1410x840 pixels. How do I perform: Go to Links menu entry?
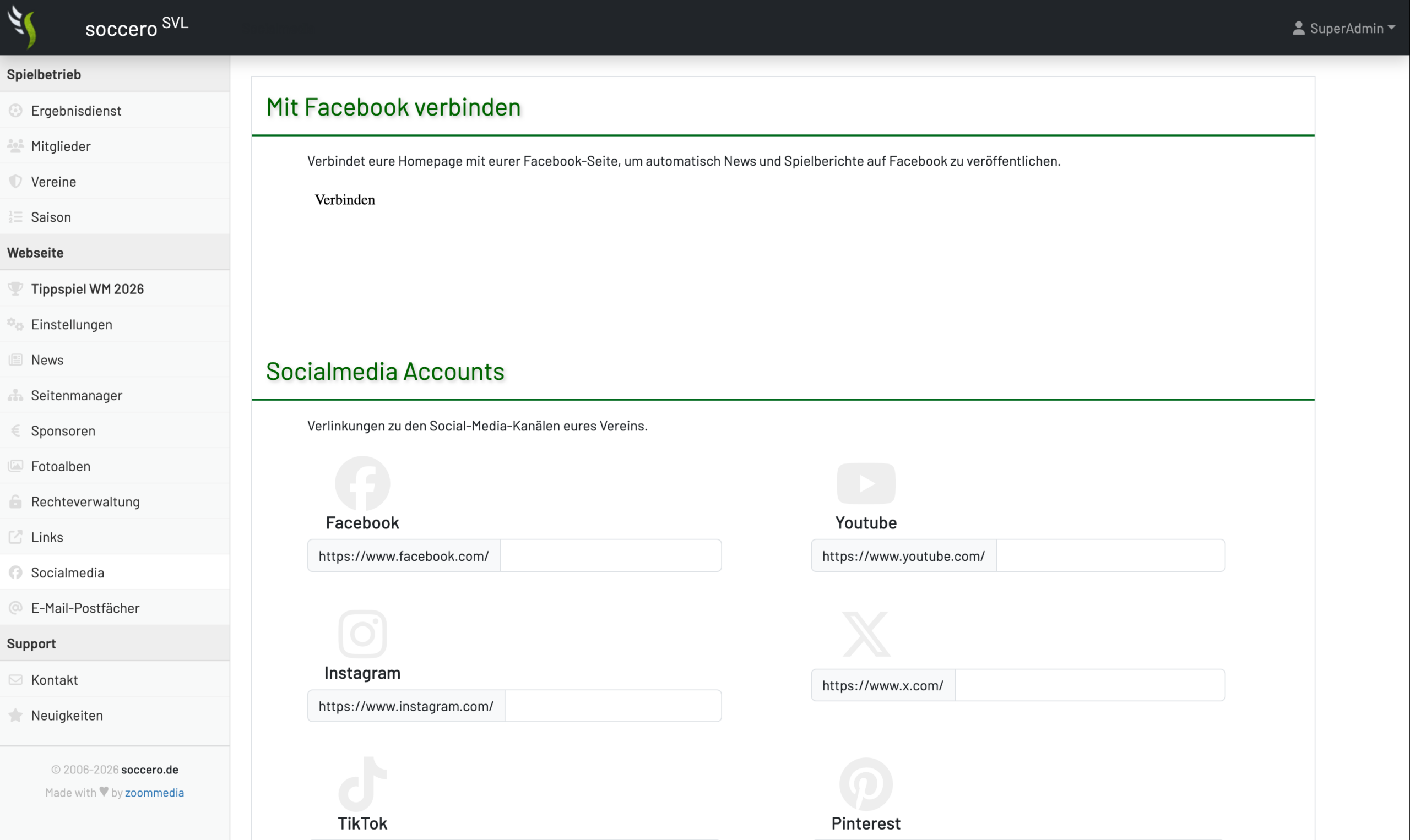(115, 537)
